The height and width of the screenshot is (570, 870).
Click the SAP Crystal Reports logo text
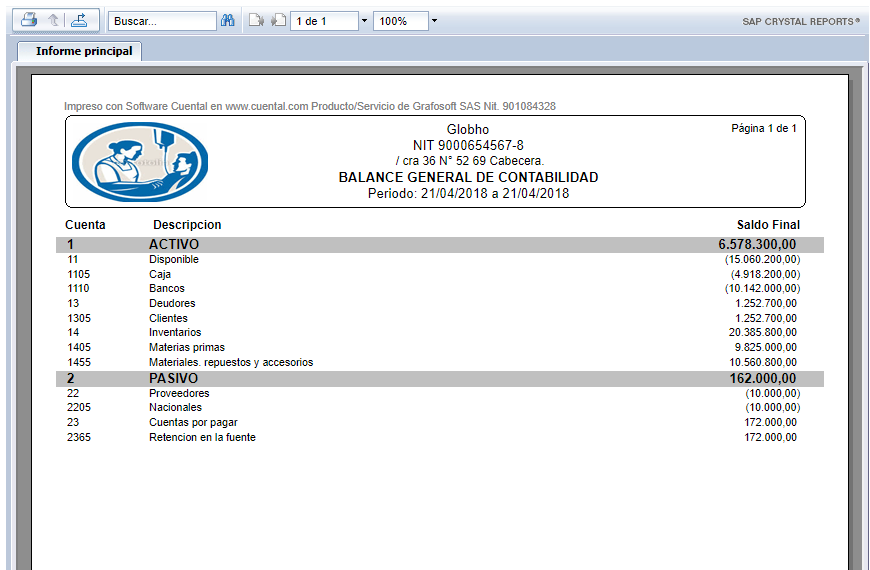pyautogui.click(x=800, y=21)
